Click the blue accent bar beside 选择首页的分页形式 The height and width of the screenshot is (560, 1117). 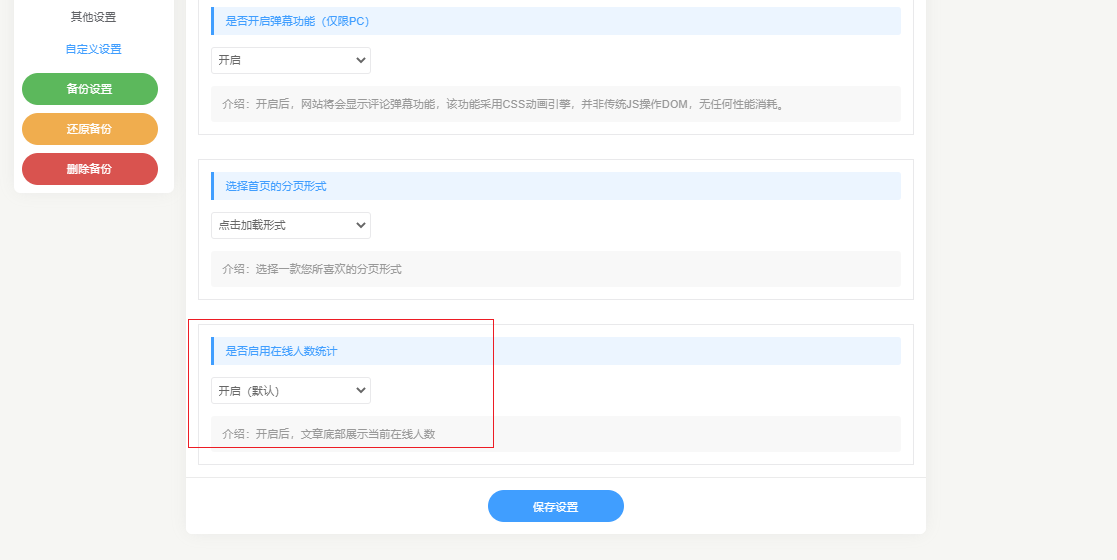212,186
